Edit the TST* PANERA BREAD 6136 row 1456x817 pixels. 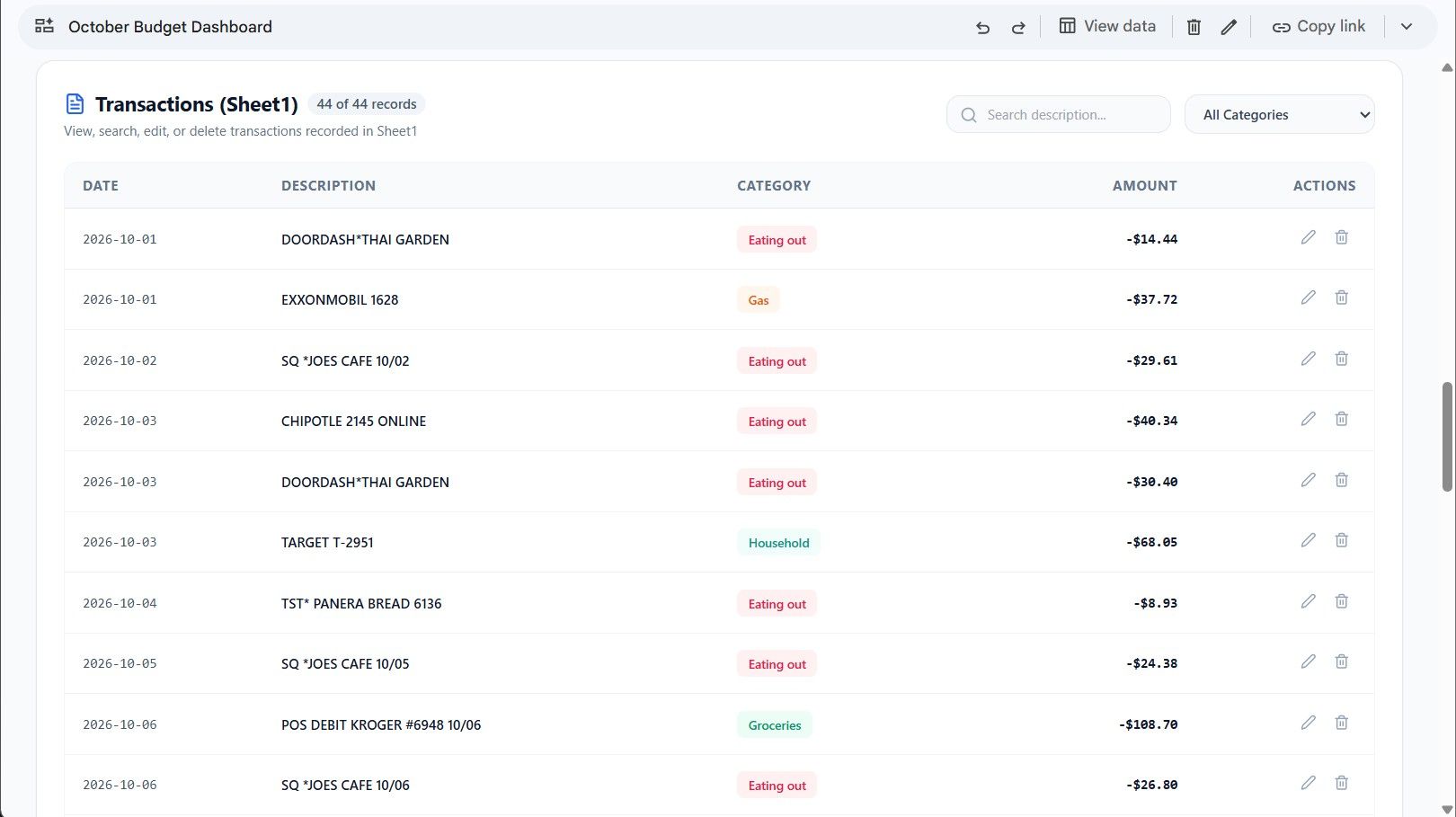[x=1308, y=601]
